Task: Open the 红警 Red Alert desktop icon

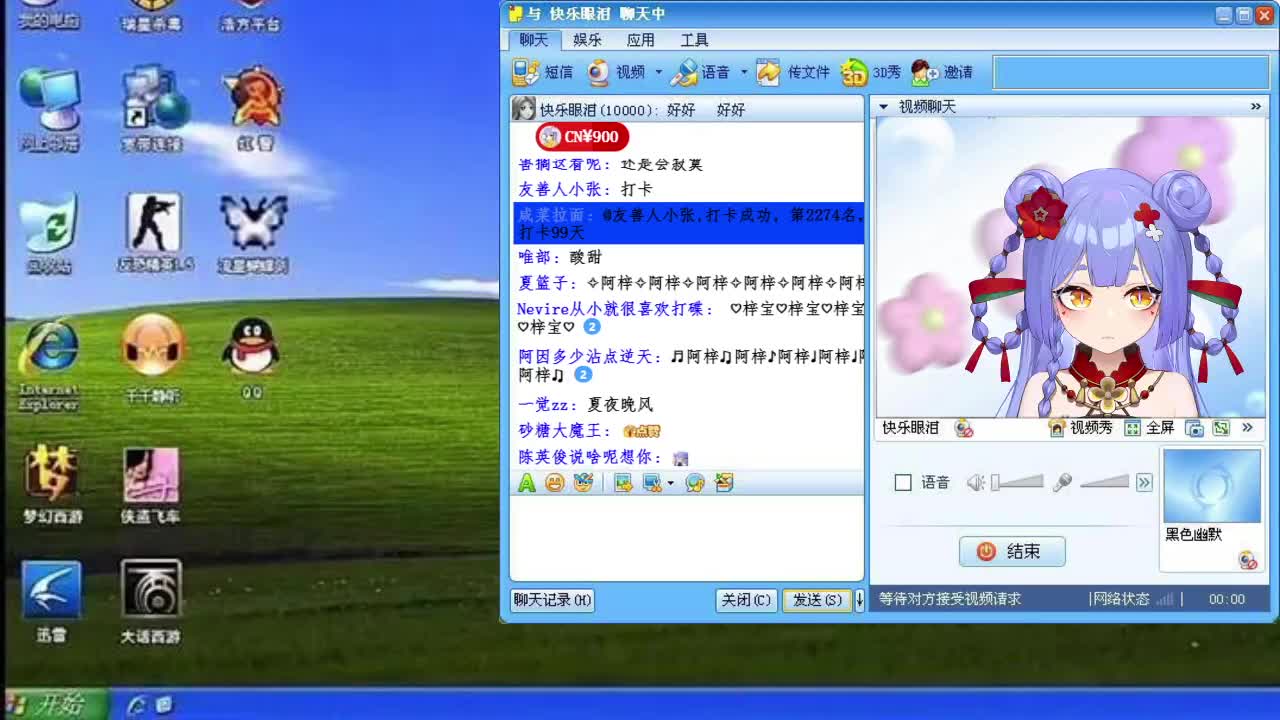Action: pos(255,110)
